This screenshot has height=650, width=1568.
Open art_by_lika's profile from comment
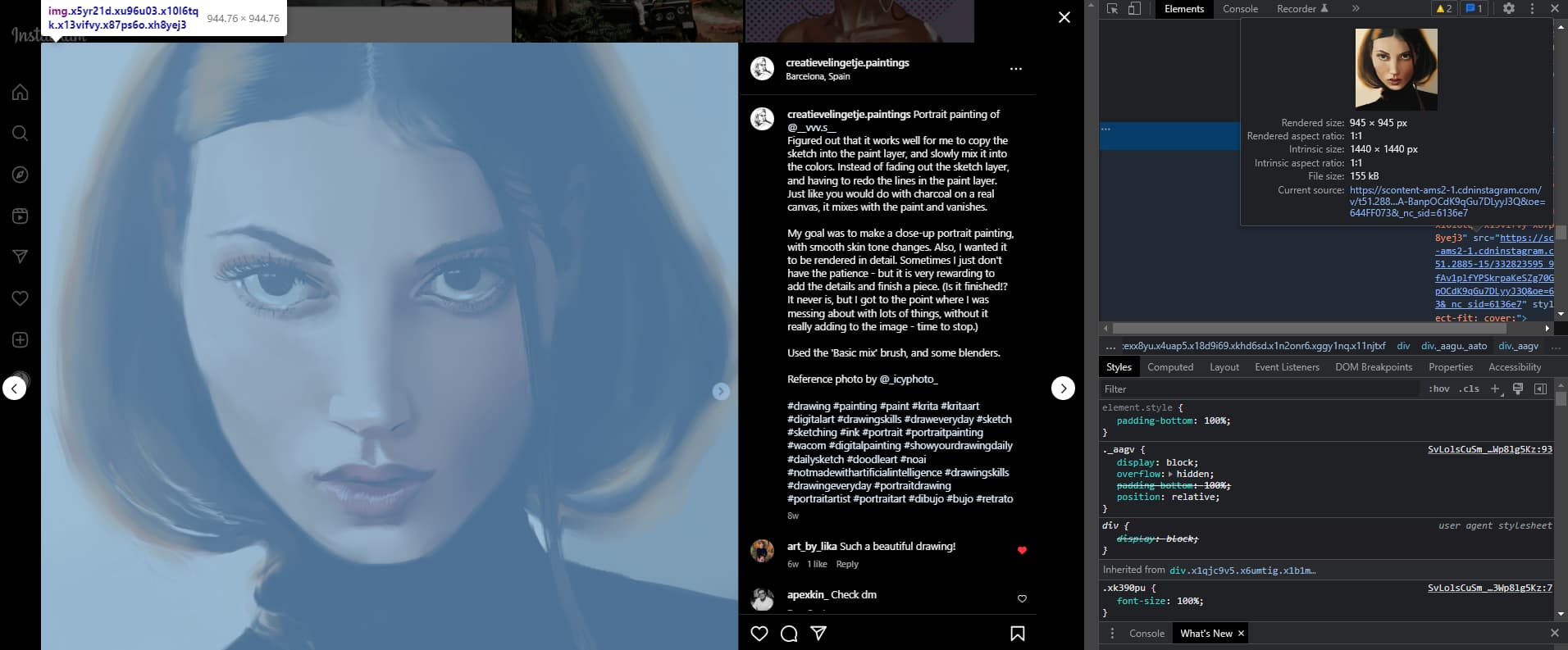tap(812, 546)
